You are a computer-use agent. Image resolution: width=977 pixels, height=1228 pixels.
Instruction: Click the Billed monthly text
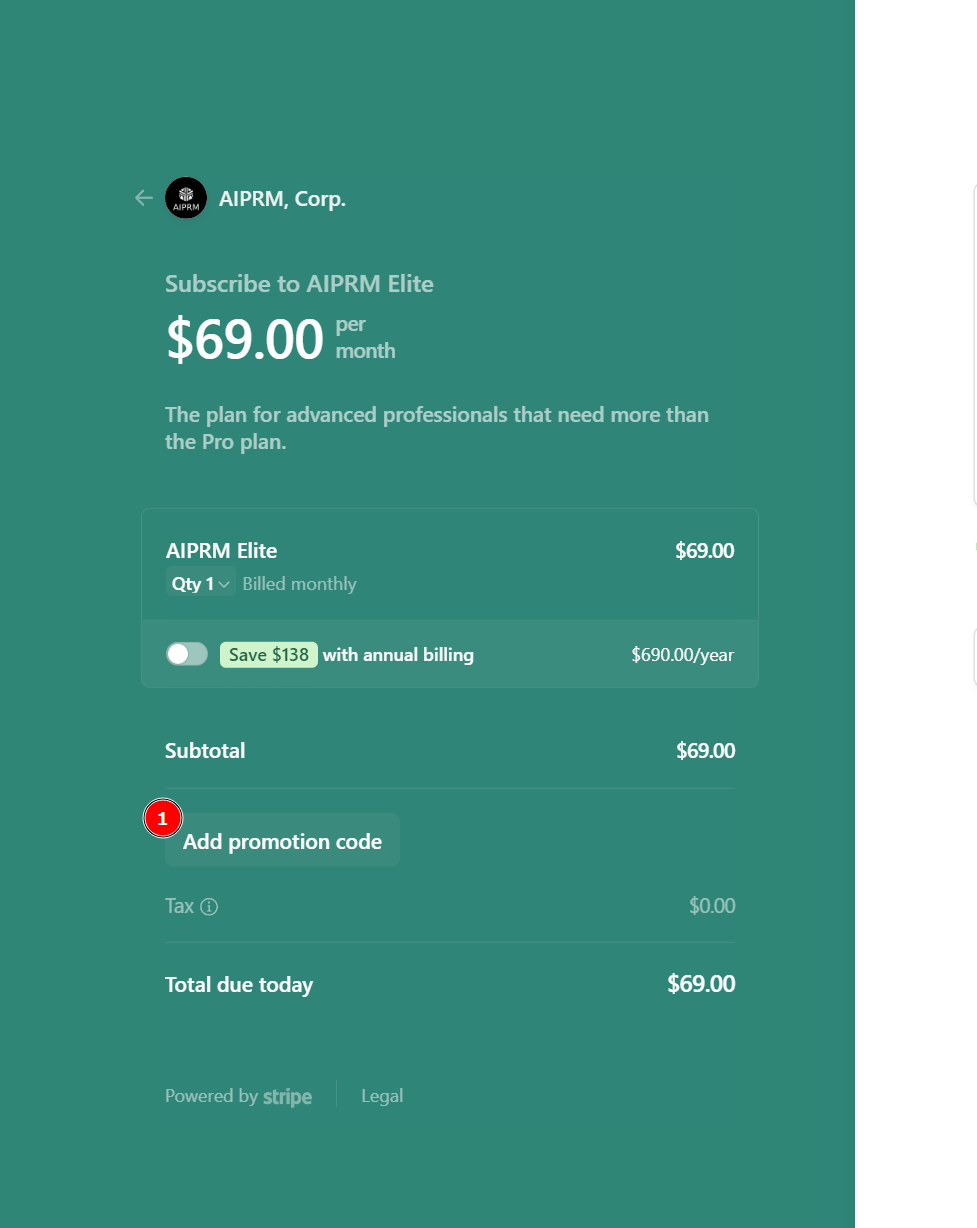pyautogui.click(x=299, y=584)
